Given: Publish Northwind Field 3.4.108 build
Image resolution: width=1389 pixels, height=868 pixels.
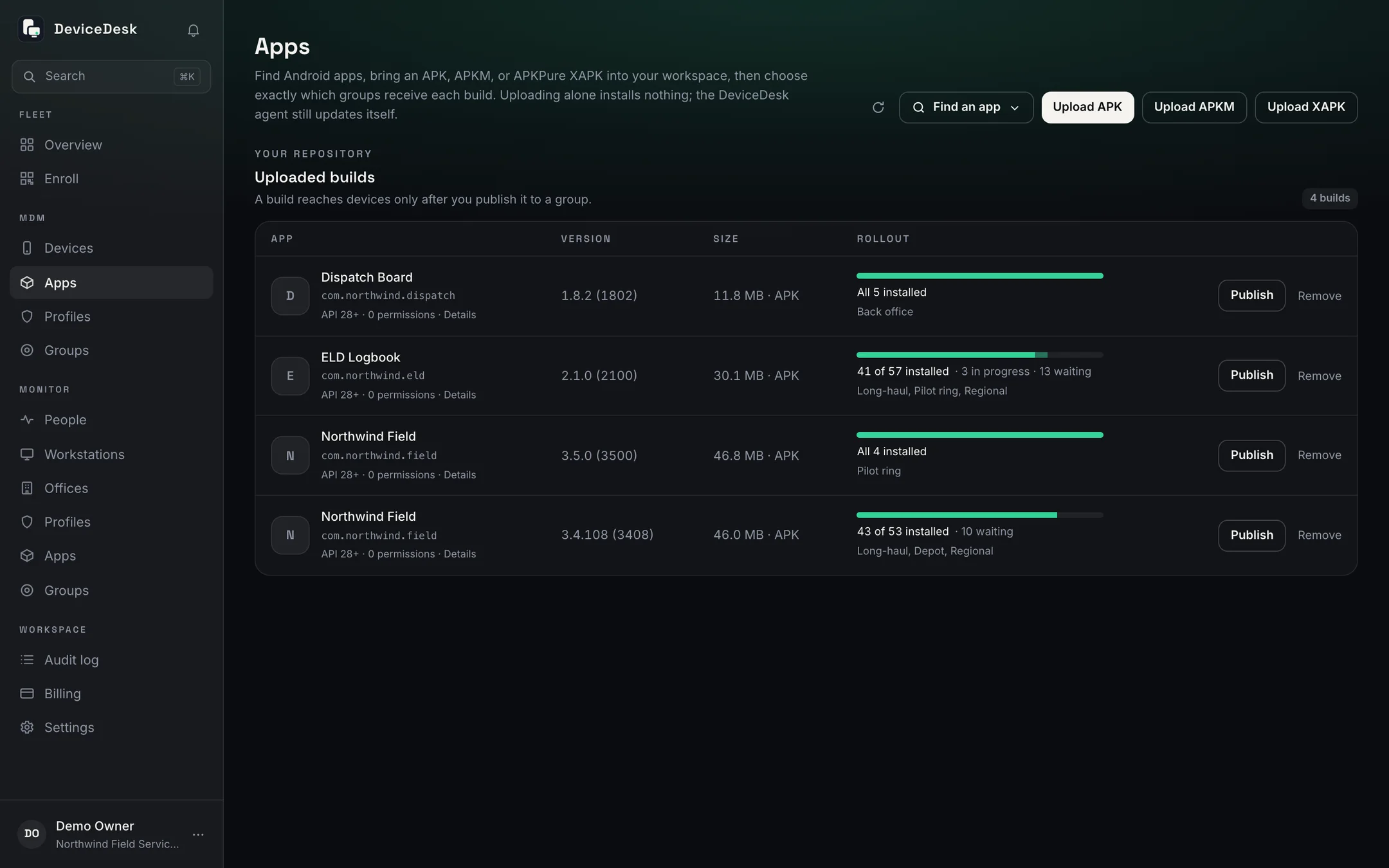Looking at the screenshot, I should tap(1251, 535).
